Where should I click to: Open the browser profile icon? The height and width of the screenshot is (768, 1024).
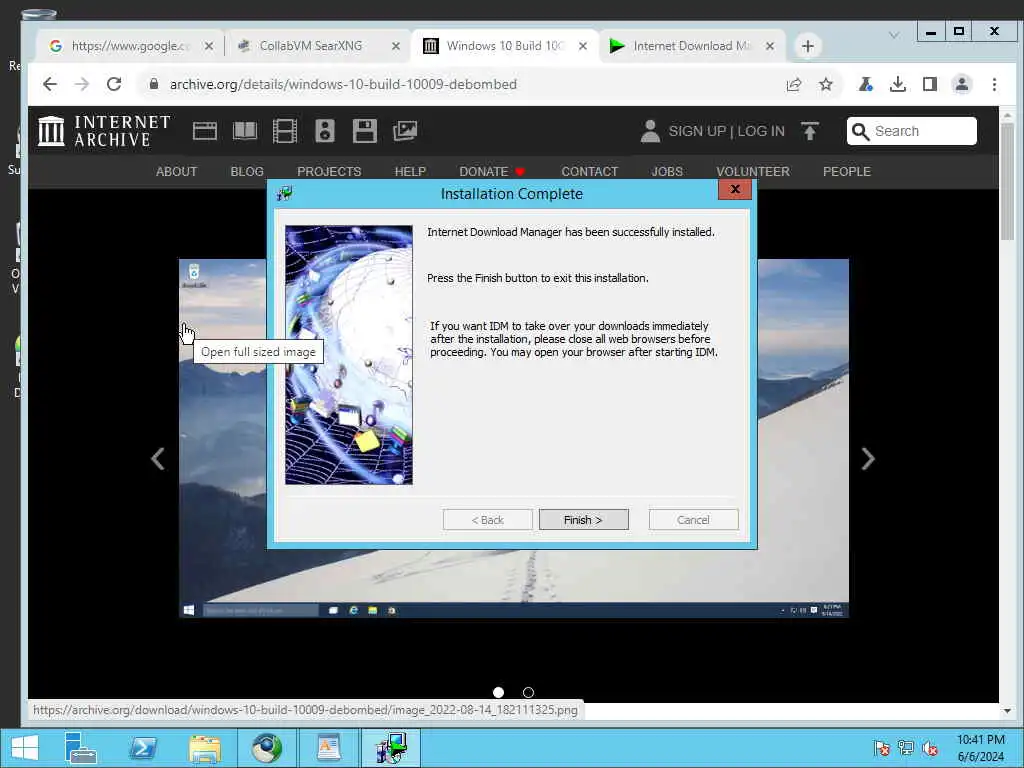(x=962, y=84)
